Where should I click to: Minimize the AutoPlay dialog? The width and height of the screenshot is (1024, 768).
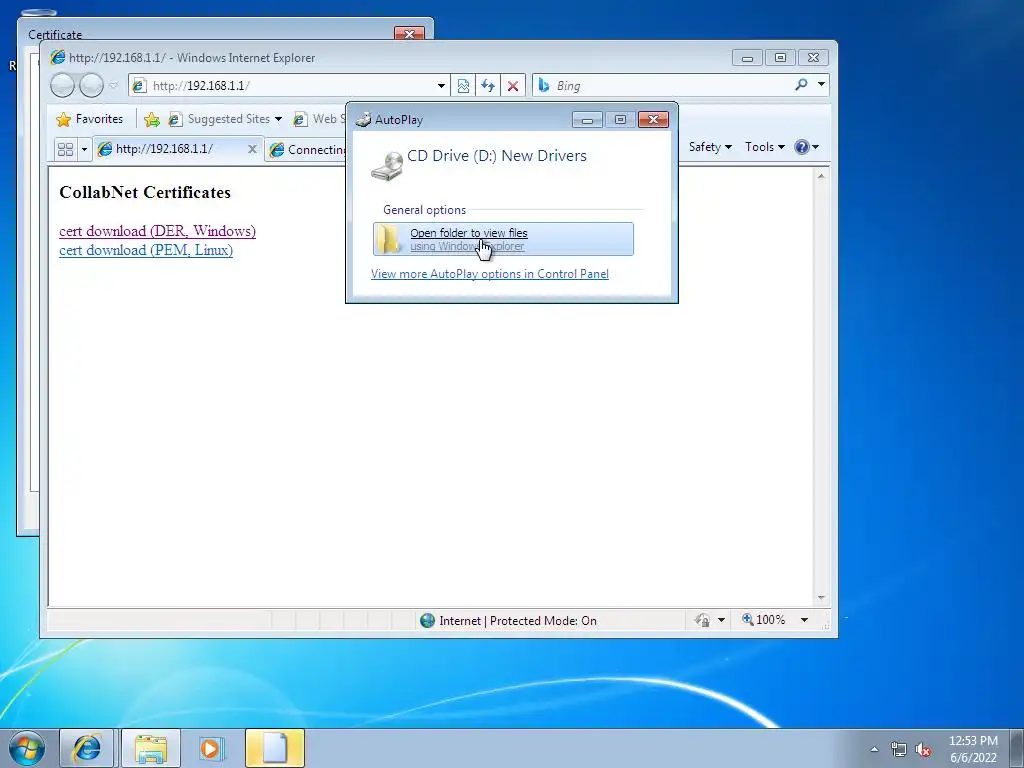click(x=586, y=120)
